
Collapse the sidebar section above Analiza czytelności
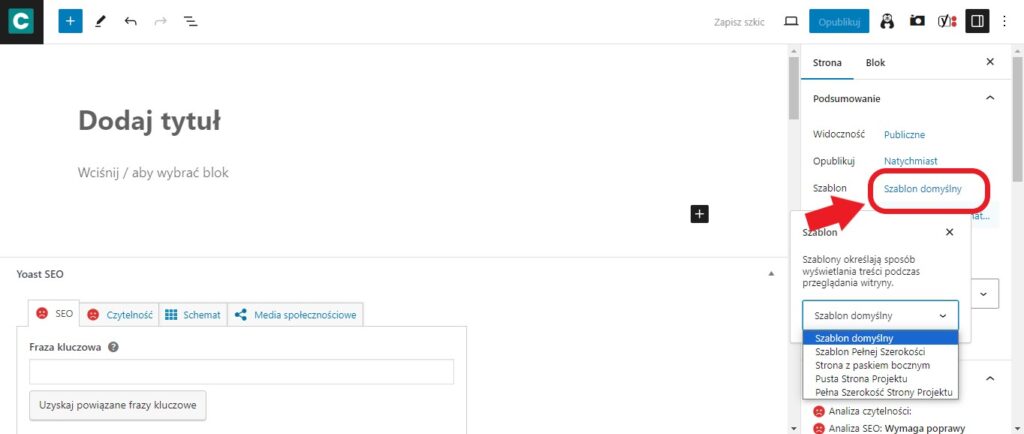[x=990, y=378]
